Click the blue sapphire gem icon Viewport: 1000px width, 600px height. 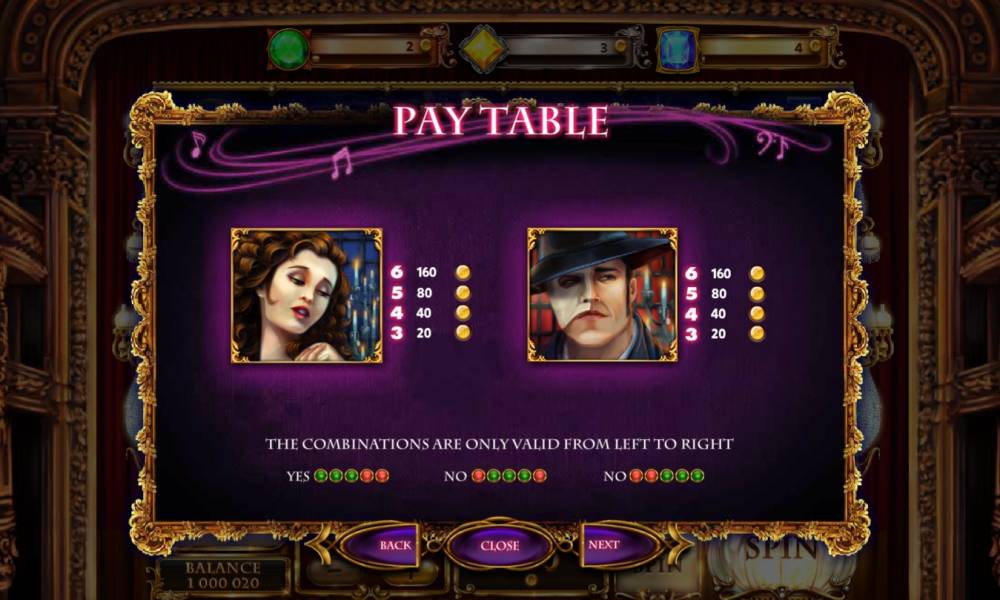[x=677, y=48]
